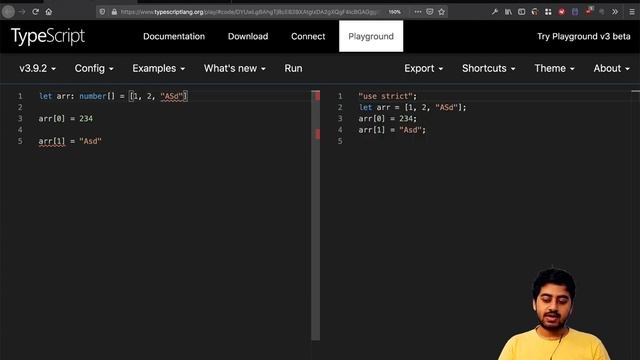Open the Firefox library icon
Image resolution: width=640 pixels, height=360 pixels.
click(508, 12)
